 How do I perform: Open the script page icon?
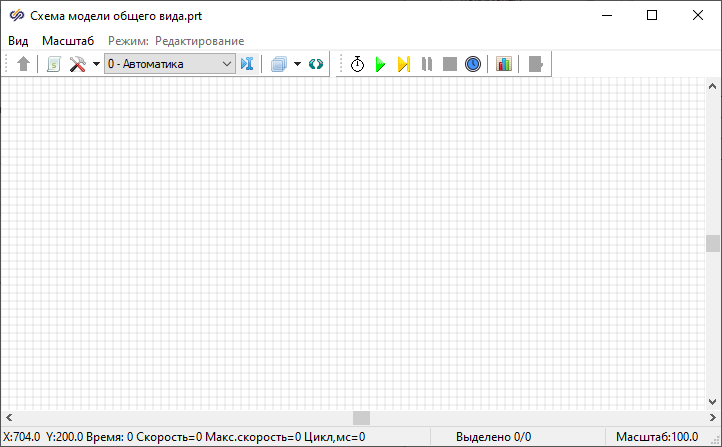click(54, 64)
